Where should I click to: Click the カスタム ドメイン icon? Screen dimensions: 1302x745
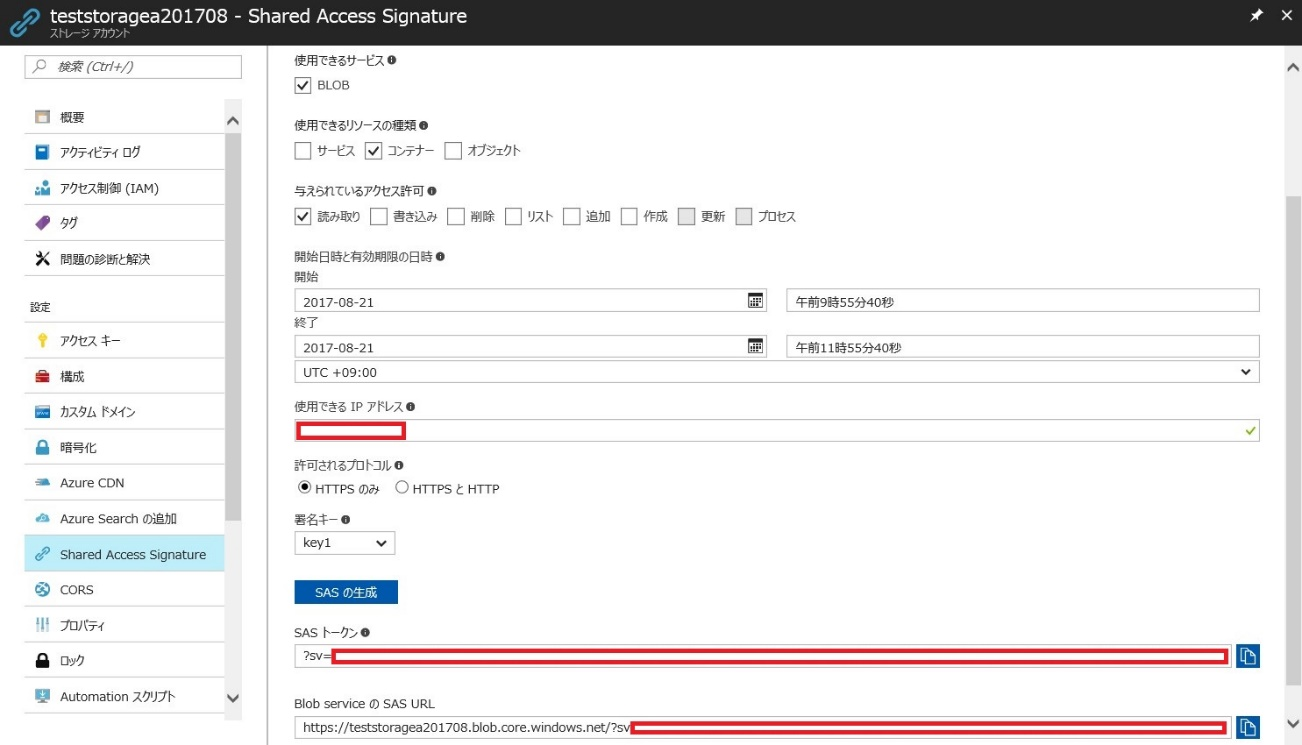(42, 412)
